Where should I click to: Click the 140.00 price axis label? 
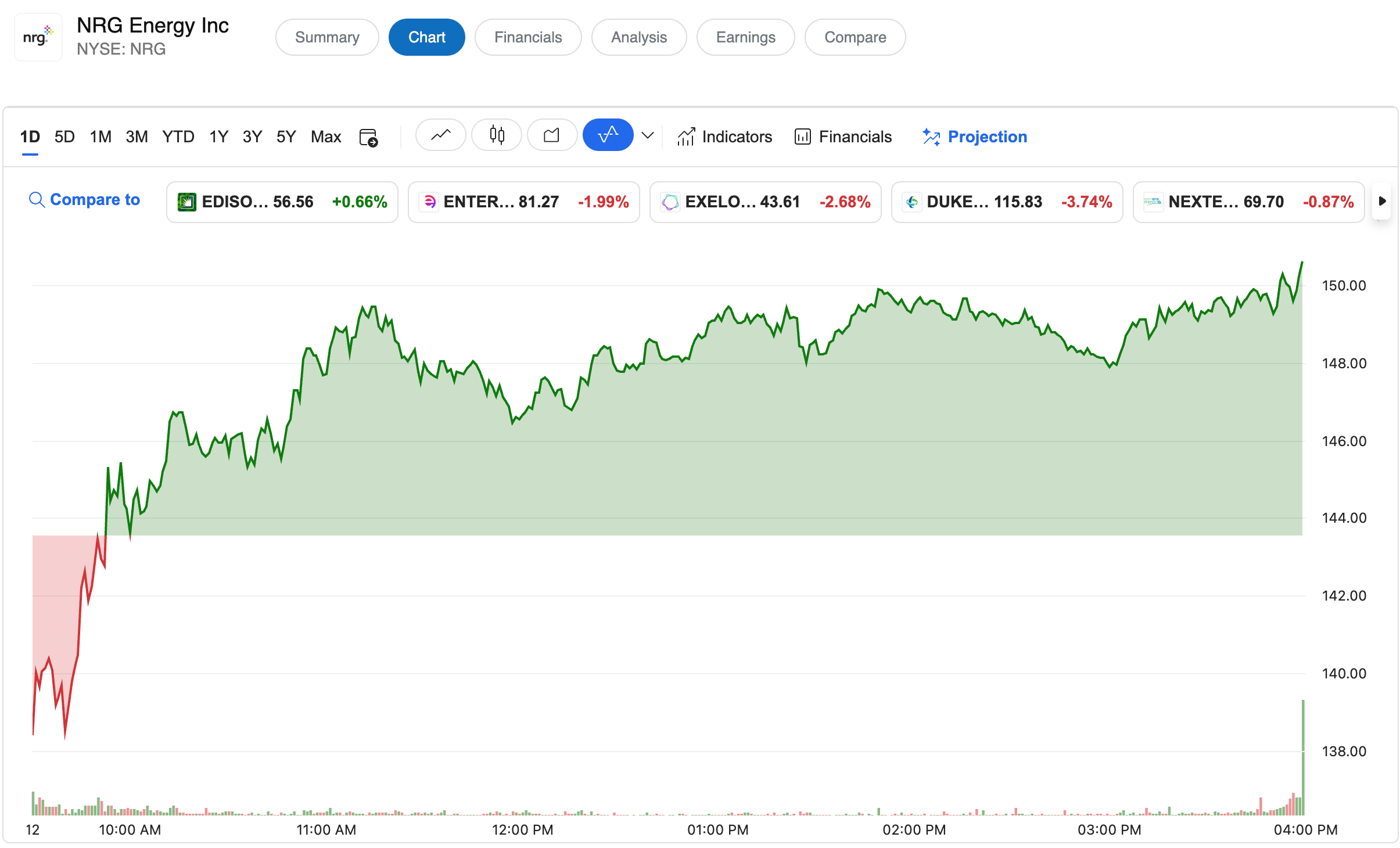(1344, 674)
